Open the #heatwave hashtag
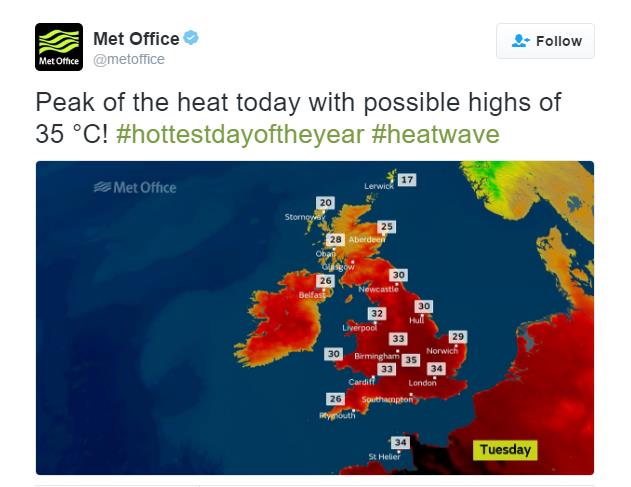Image resolution: width=631 pixels, height=487 pixels. [435, 133]
